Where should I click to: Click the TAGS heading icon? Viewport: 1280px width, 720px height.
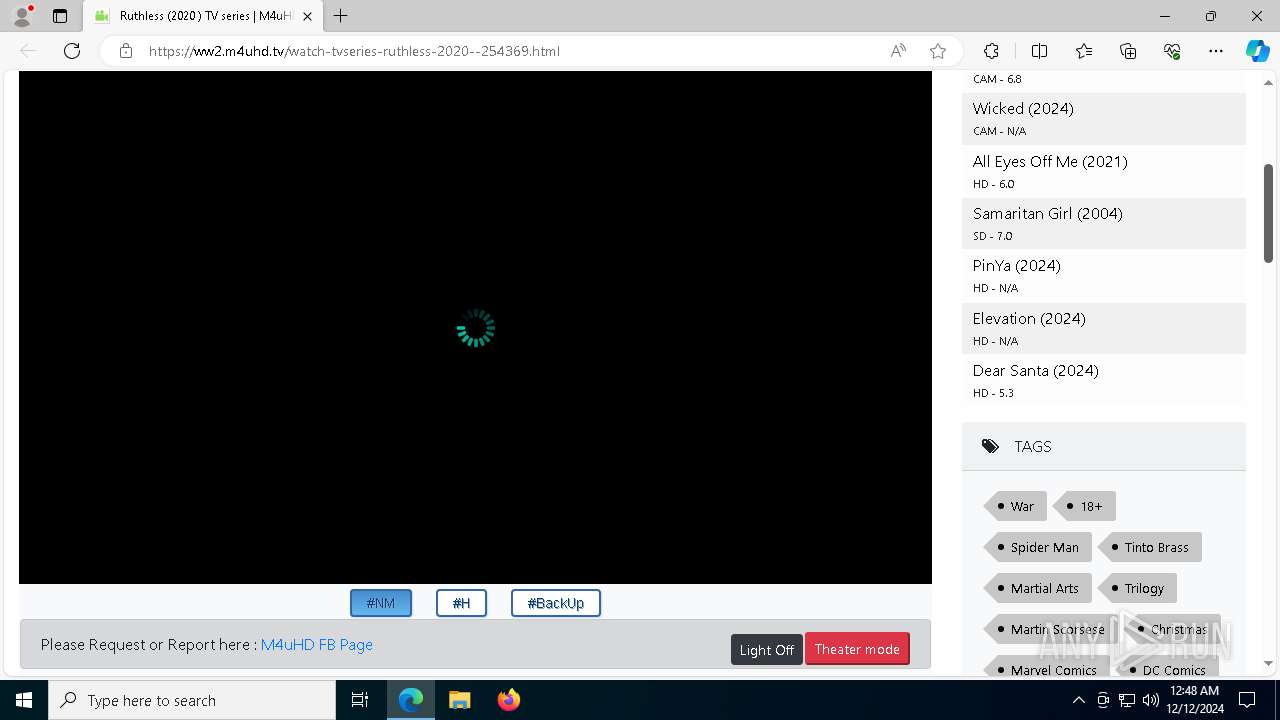(x=990, y=446)
